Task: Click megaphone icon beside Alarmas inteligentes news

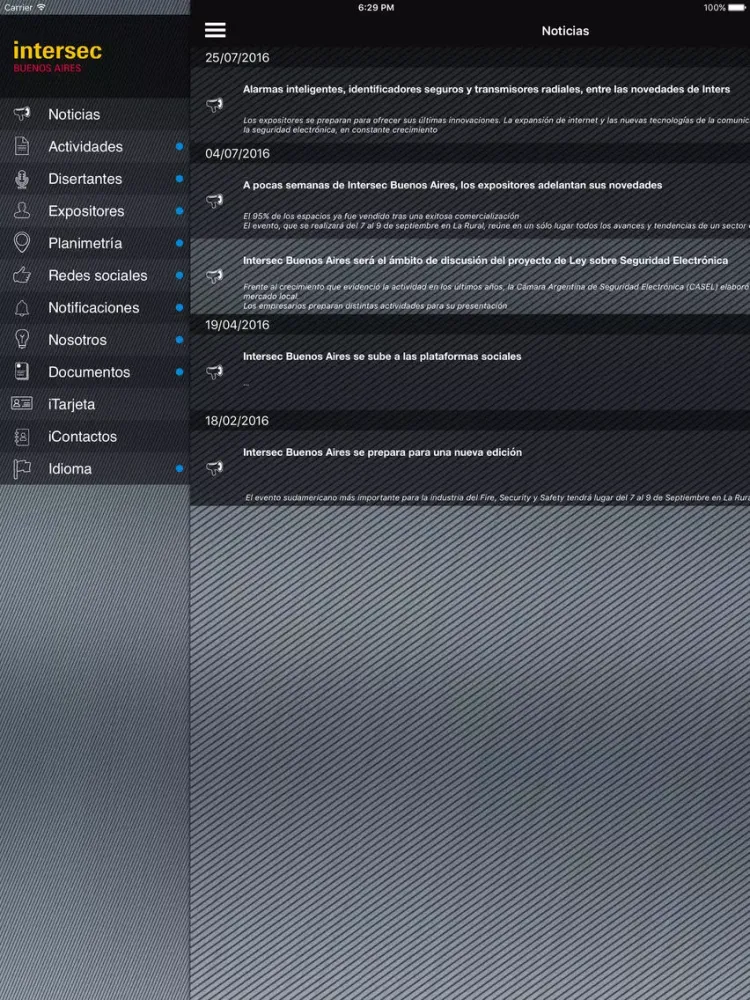Action: pos(215,105)
